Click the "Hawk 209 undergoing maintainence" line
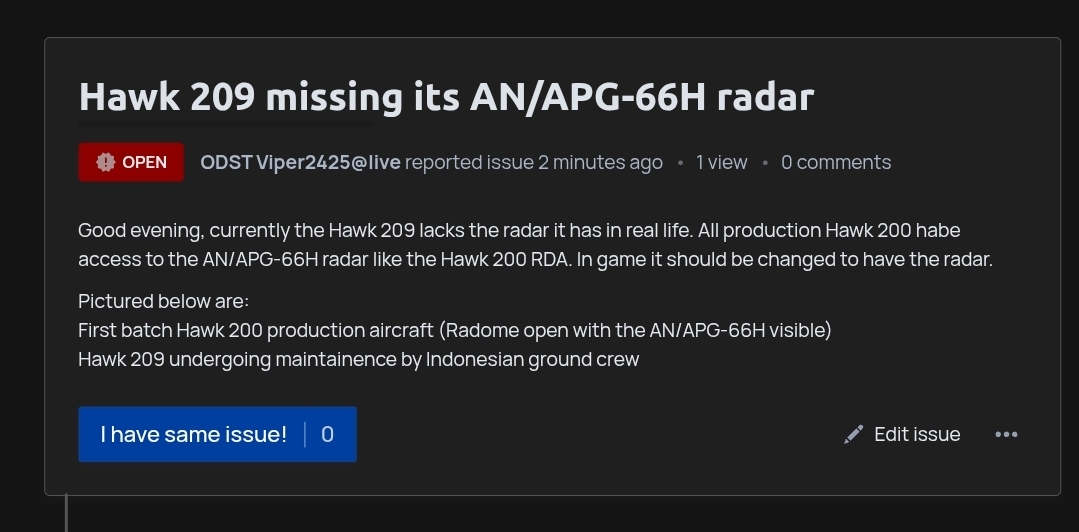Screen dimensions: 1079x532 pos(358,359)
